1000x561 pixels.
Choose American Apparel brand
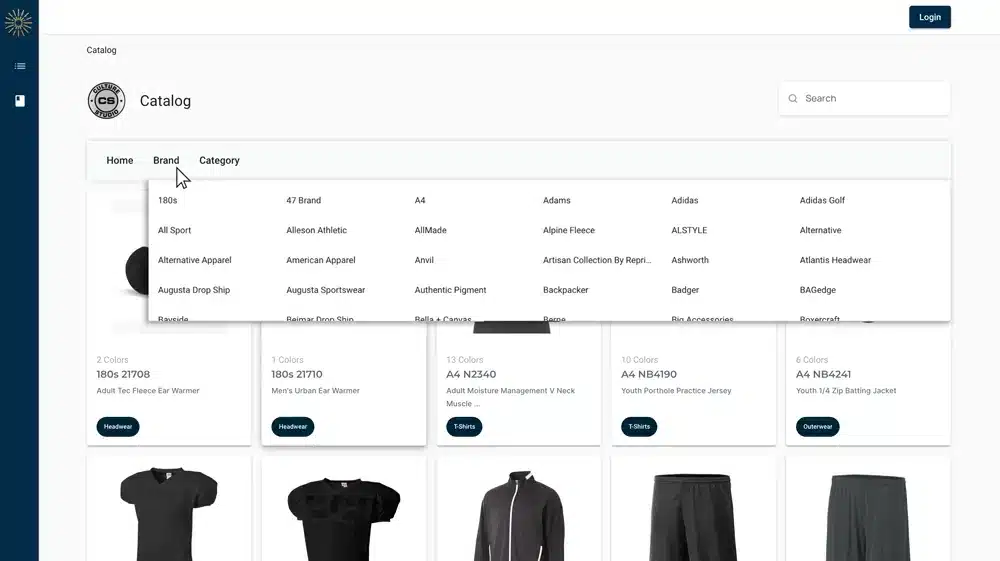321,260
